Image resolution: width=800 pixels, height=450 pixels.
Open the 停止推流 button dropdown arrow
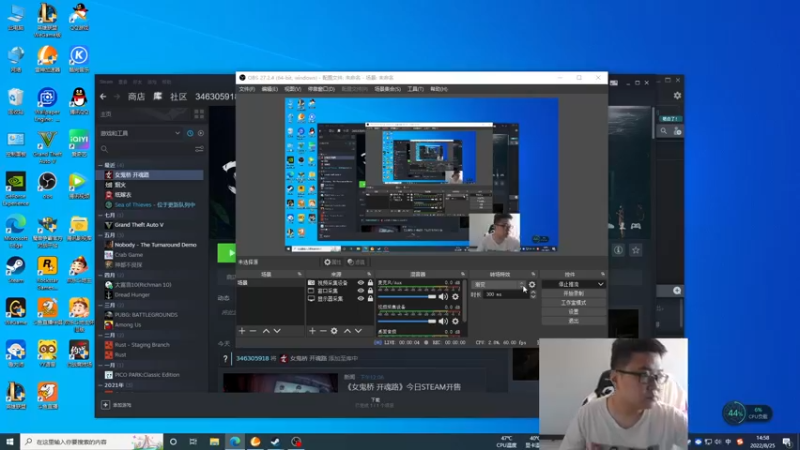coord(601,284)
